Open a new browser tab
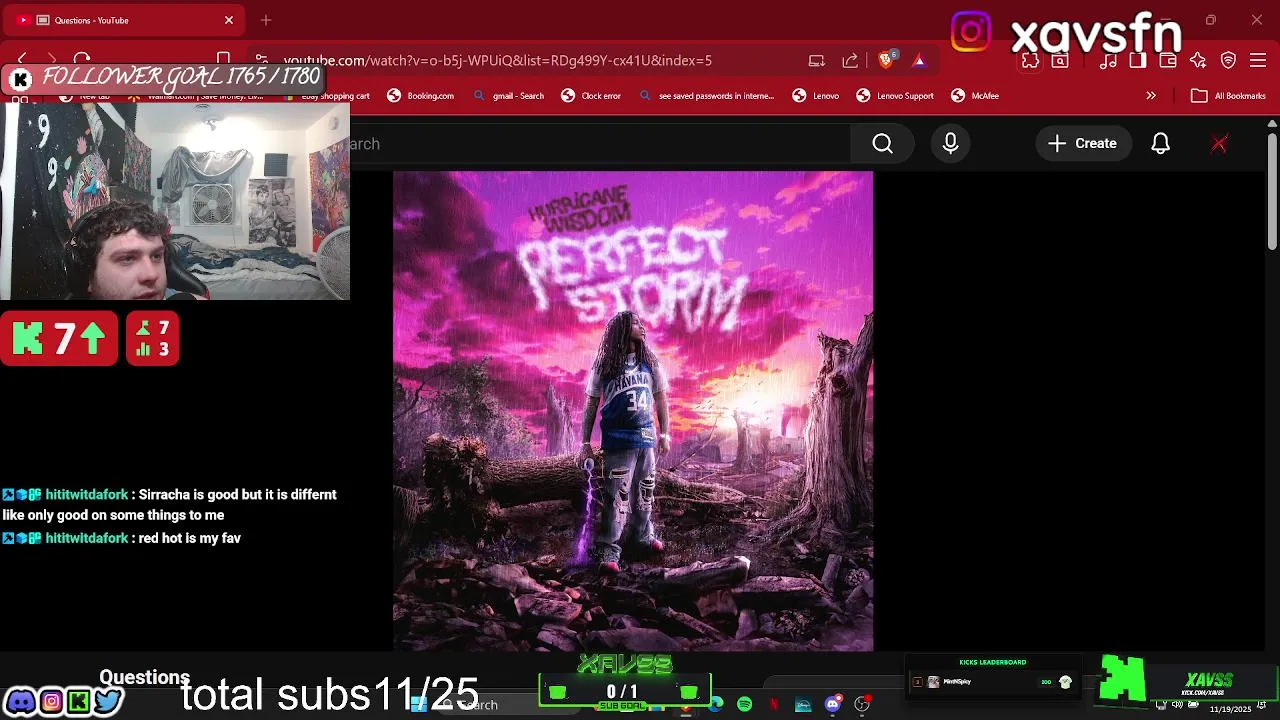This screenshot has height=720, width=1280. click(266, 20)
